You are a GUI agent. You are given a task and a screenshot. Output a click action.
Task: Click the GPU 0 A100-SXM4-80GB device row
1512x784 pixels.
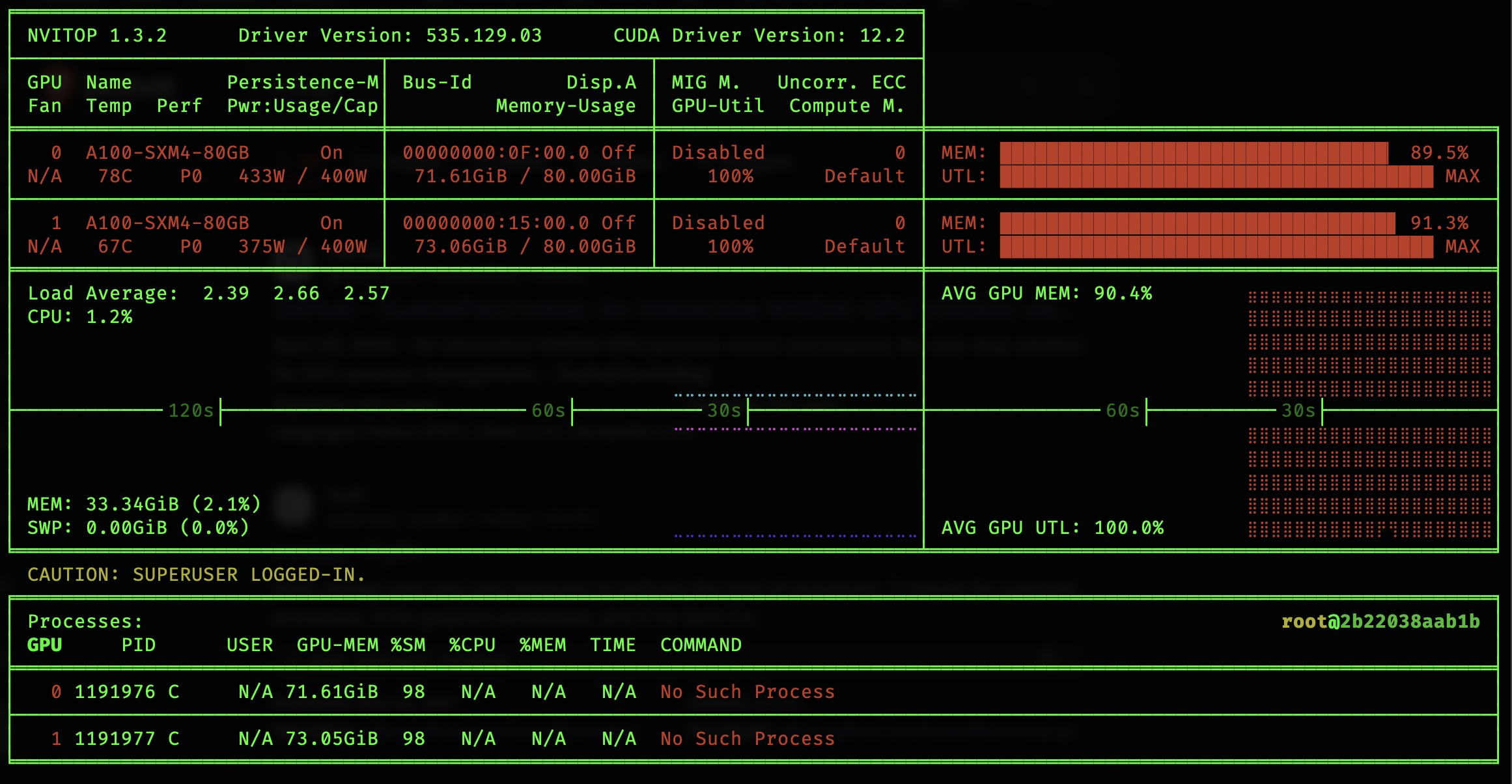click(x=167, y=153)
